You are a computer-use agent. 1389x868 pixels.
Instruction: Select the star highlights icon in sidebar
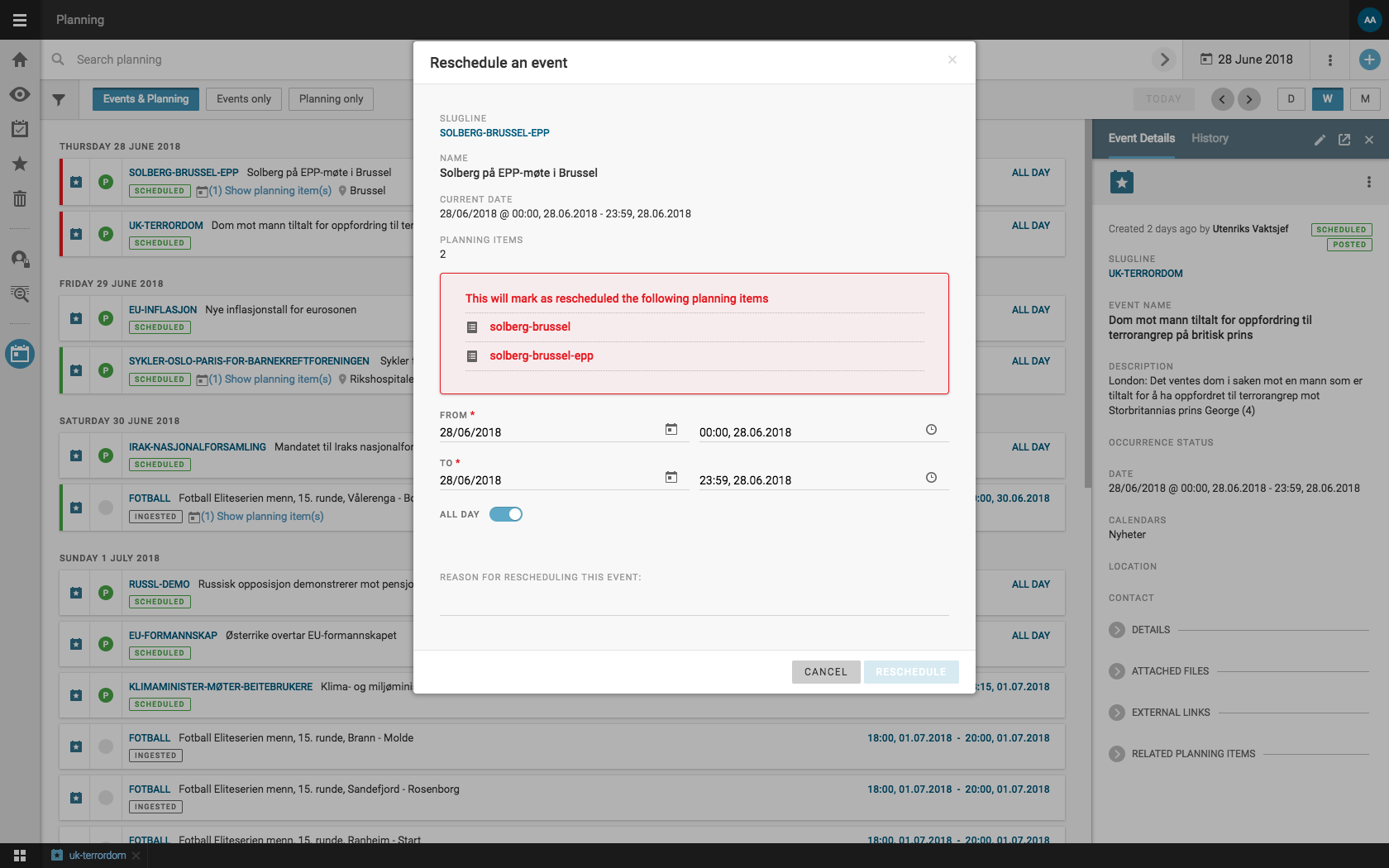click(20, 164)
